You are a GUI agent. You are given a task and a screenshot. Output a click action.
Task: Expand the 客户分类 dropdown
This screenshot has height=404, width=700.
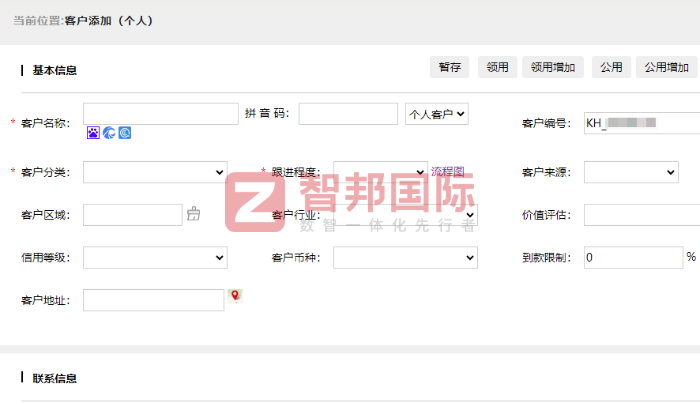click(155, 173)
